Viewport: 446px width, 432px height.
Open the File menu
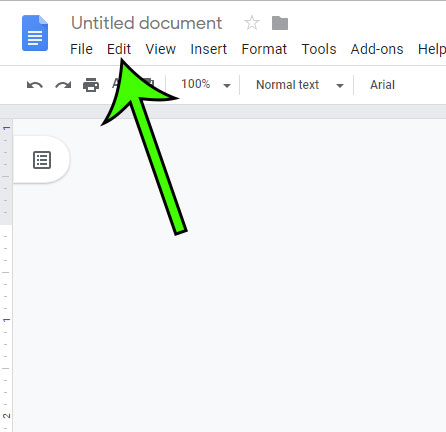click(x=81, y=49)
